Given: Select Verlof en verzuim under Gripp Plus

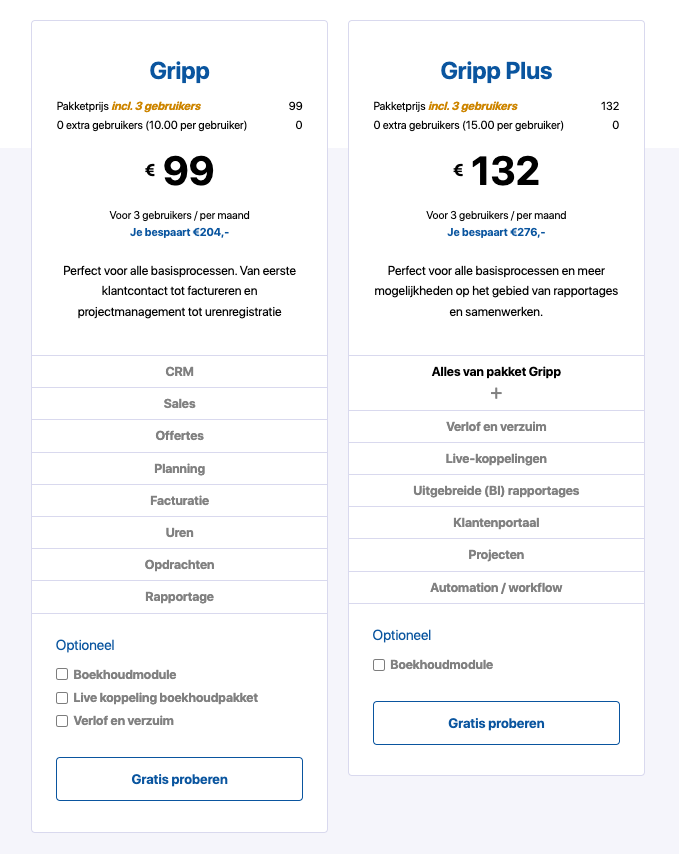Looking at the screenshot, I should 496,426.
